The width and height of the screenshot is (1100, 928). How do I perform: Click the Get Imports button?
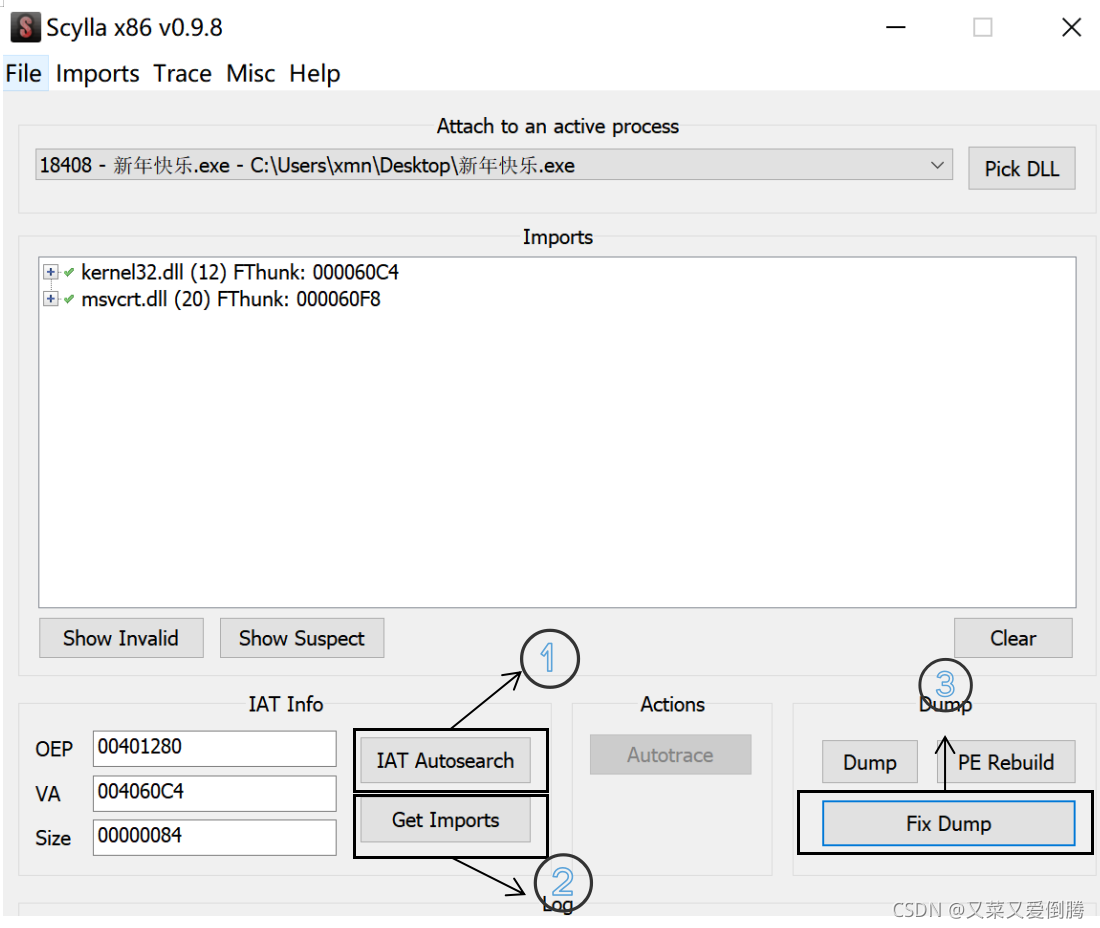[445, 820]
